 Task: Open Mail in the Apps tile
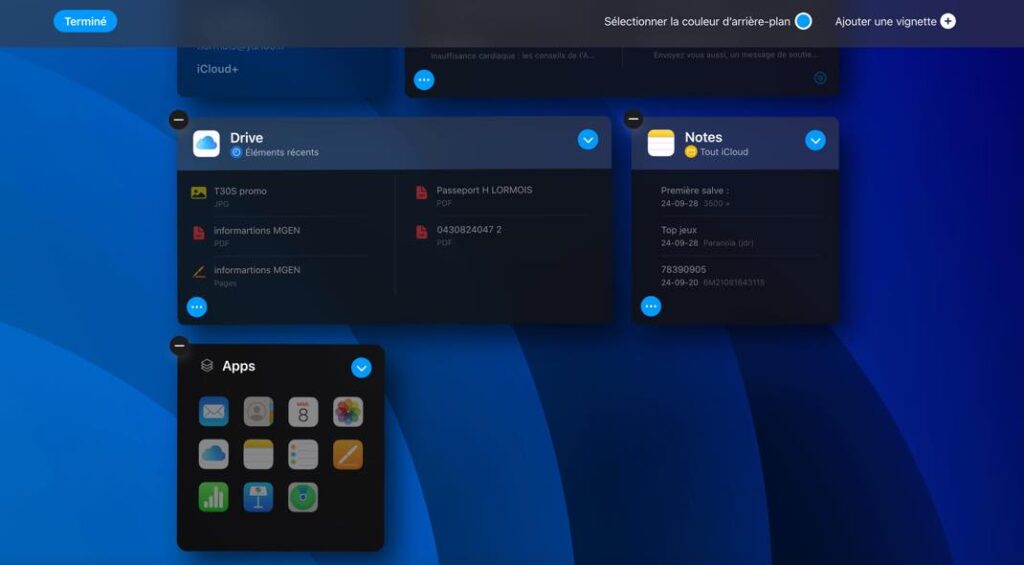tap(214, 412)
